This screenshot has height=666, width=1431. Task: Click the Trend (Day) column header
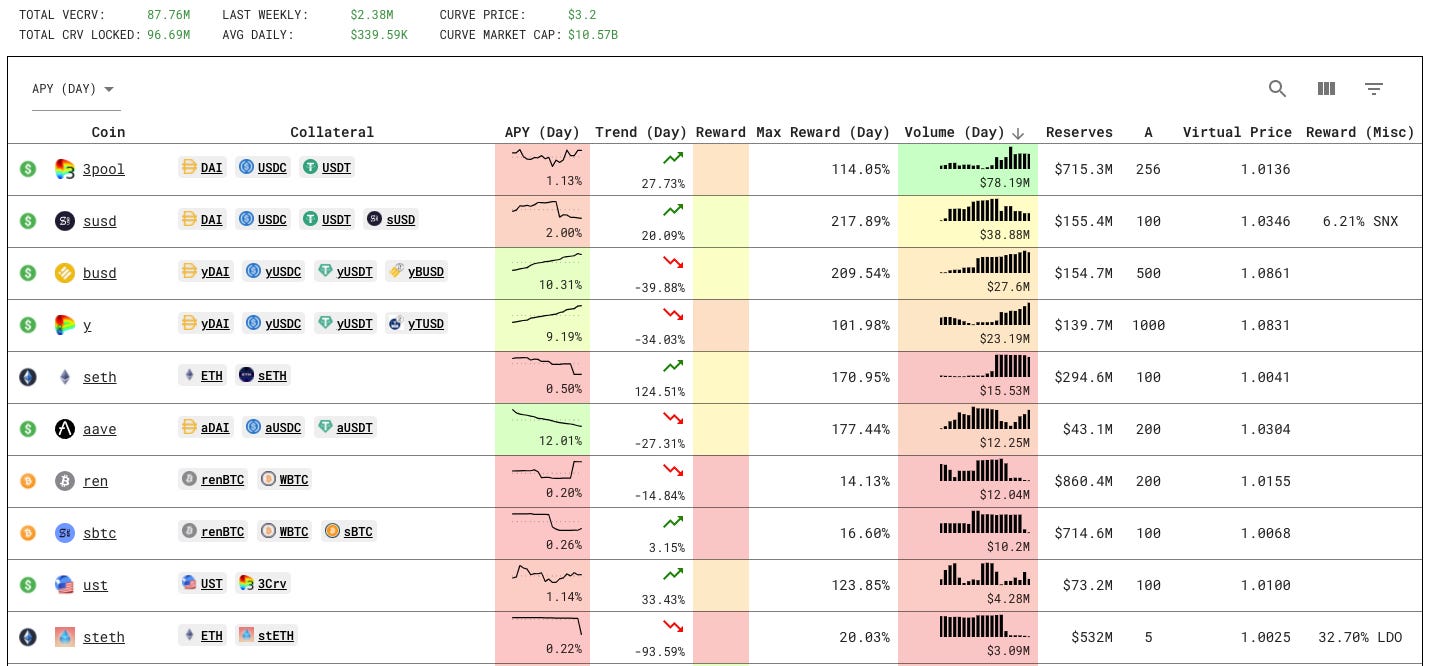pyautogui.click(x=641, y=132)
